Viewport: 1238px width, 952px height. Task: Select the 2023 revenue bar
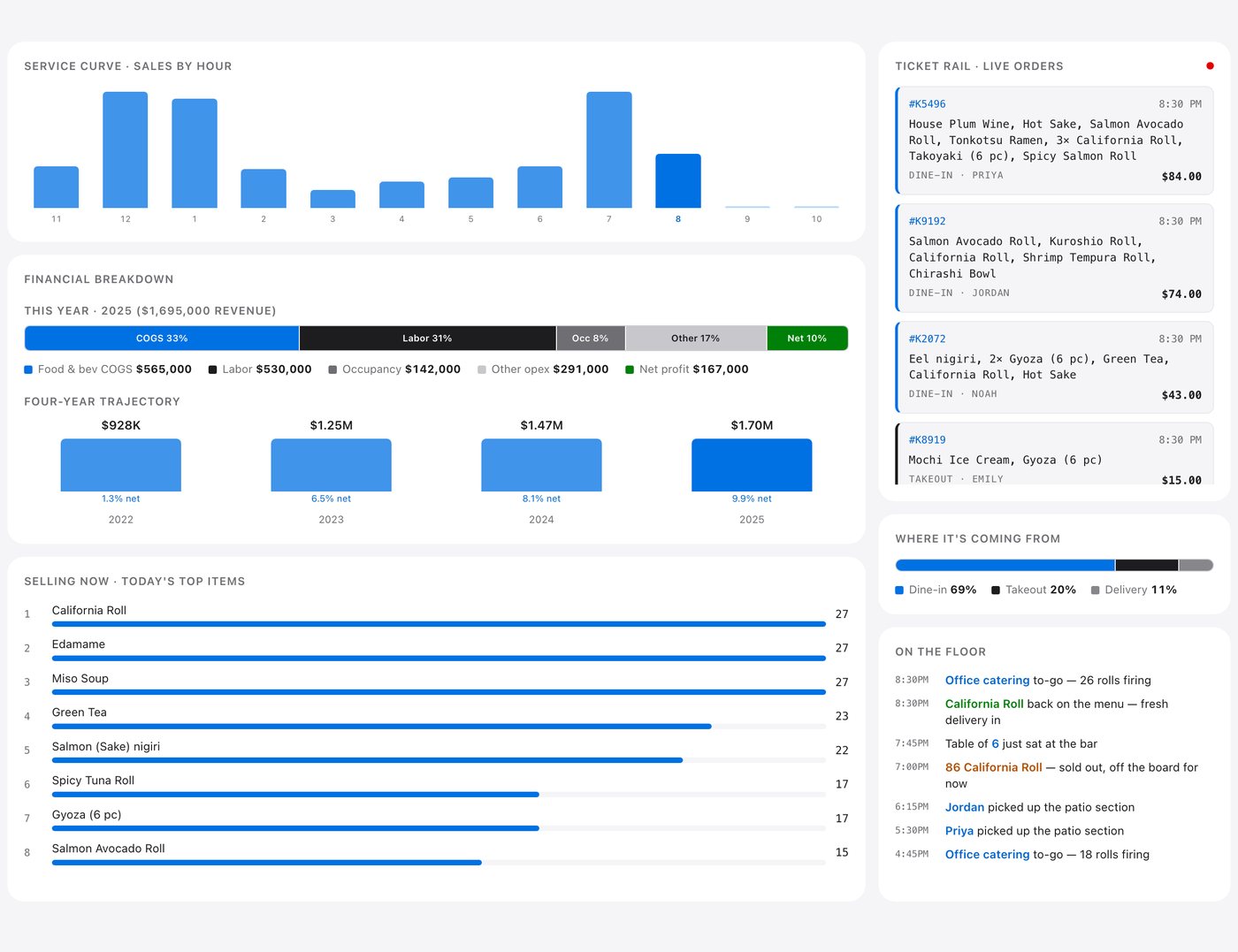coord(331,465)
